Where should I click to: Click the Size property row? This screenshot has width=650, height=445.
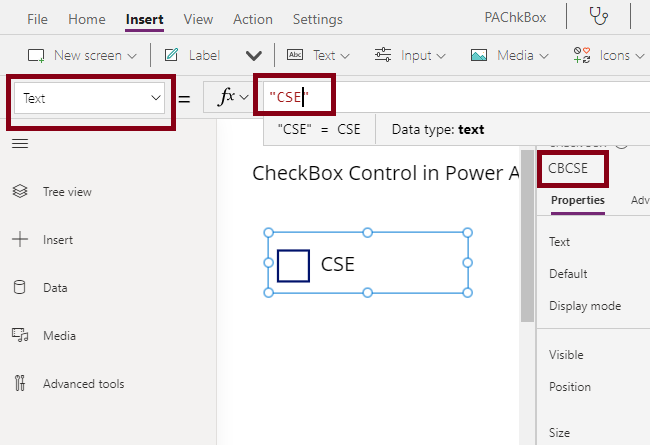[559, 433]
